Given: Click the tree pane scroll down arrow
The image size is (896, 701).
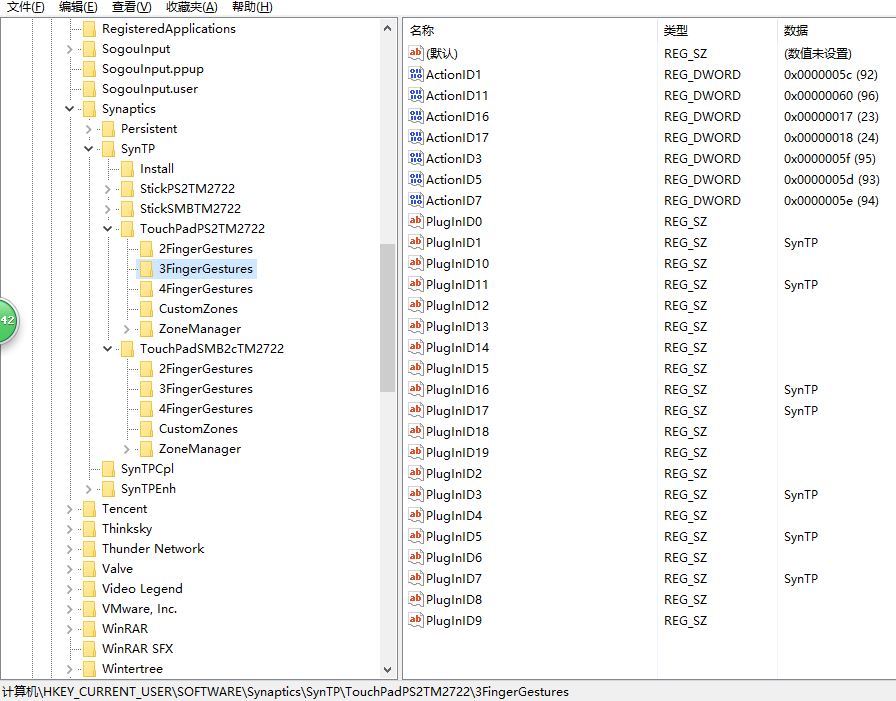Looking at the screenshot, I should [x=387, y=670].
